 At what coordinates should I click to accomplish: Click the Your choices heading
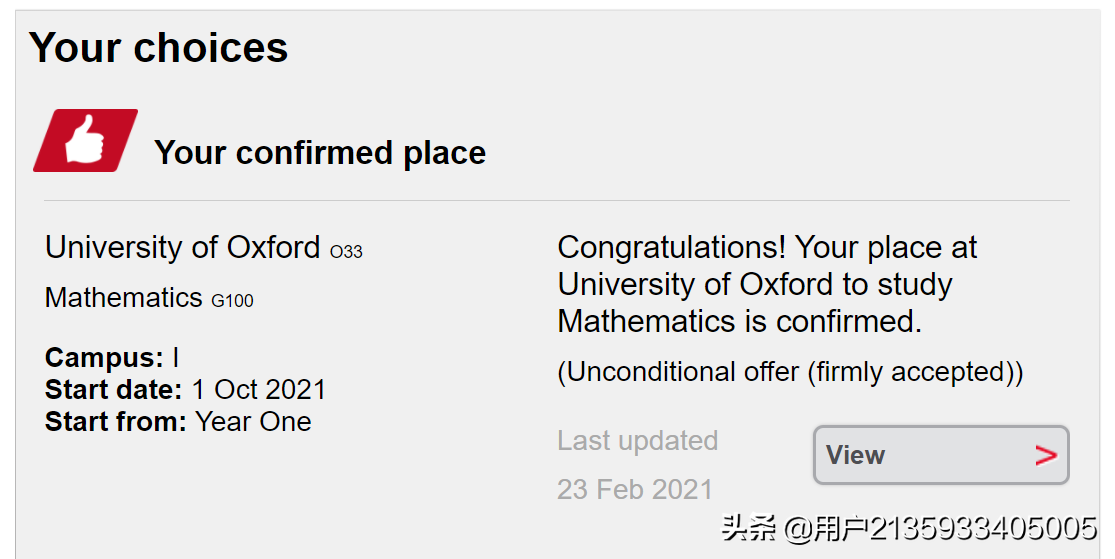click(159, 48)
